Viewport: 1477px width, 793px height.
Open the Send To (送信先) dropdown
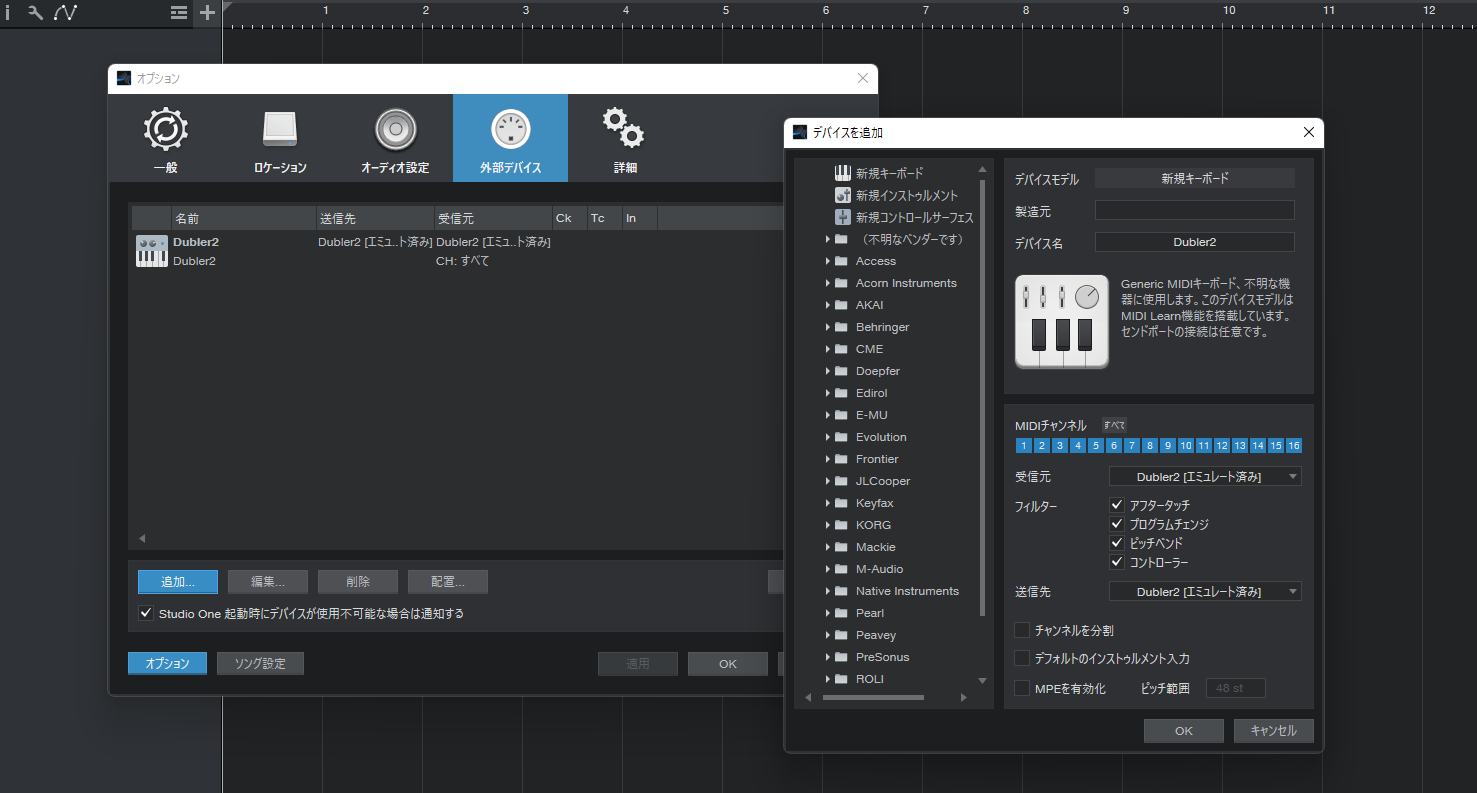[x=1205, y=592]
